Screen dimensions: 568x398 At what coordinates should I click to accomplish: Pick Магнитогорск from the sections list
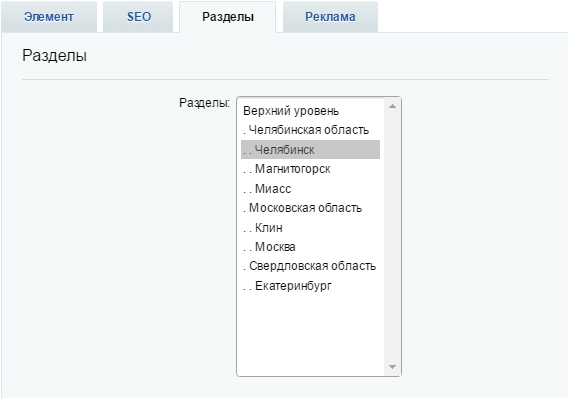point(310,169)
